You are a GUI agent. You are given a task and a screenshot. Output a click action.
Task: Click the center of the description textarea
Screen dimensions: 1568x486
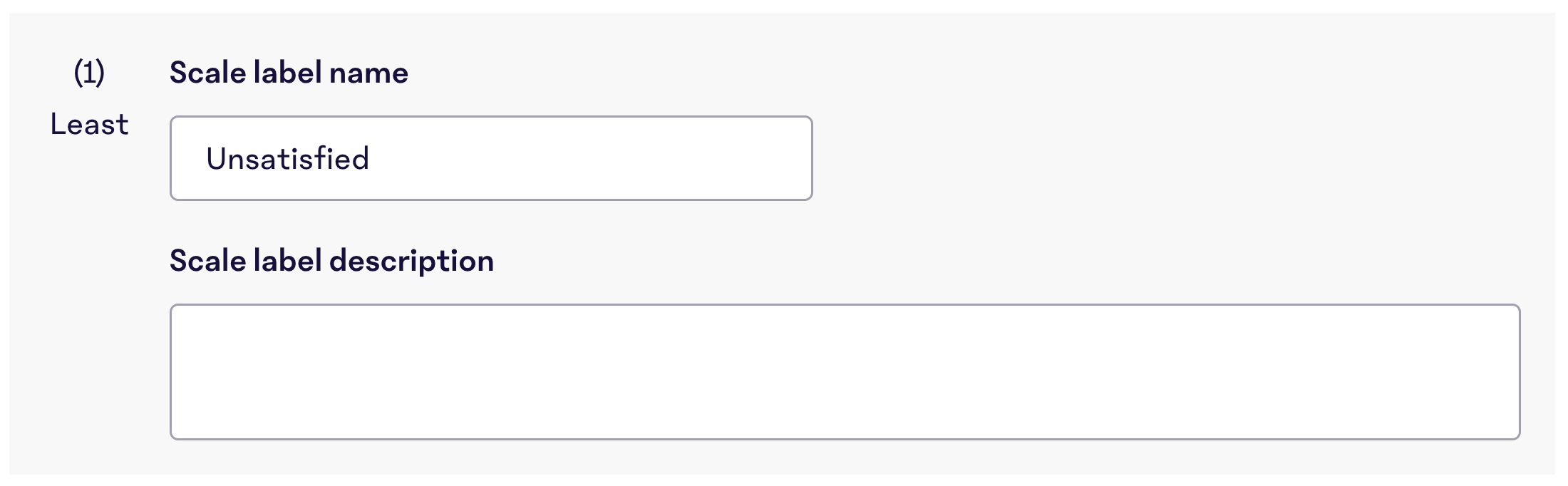[845, 372]
